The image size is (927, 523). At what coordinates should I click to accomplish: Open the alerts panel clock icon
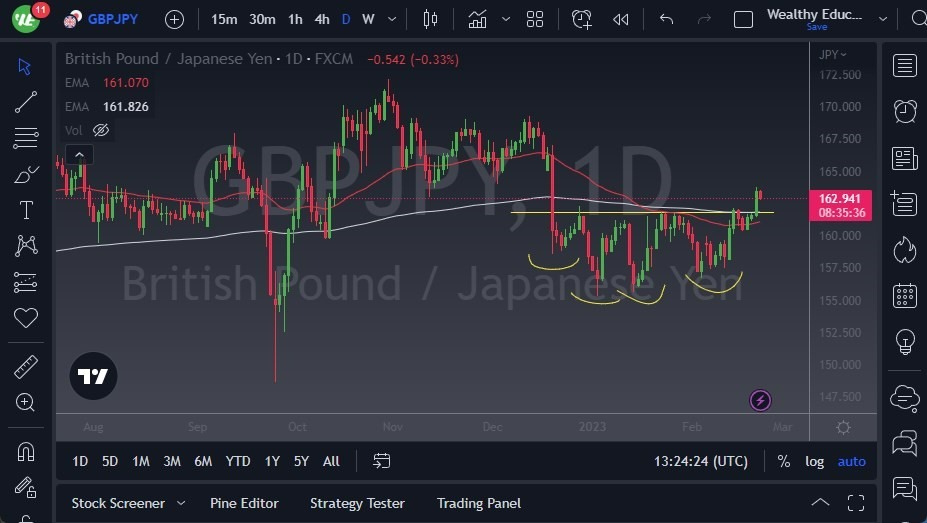point(905,111)
